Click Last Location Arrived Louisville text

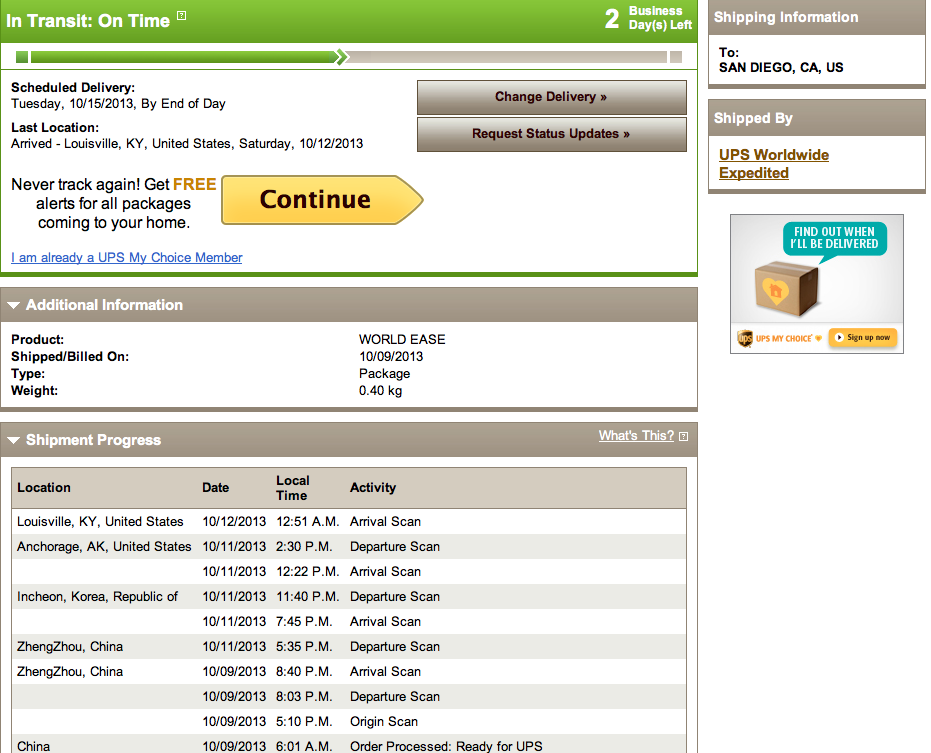click(187, 143)
